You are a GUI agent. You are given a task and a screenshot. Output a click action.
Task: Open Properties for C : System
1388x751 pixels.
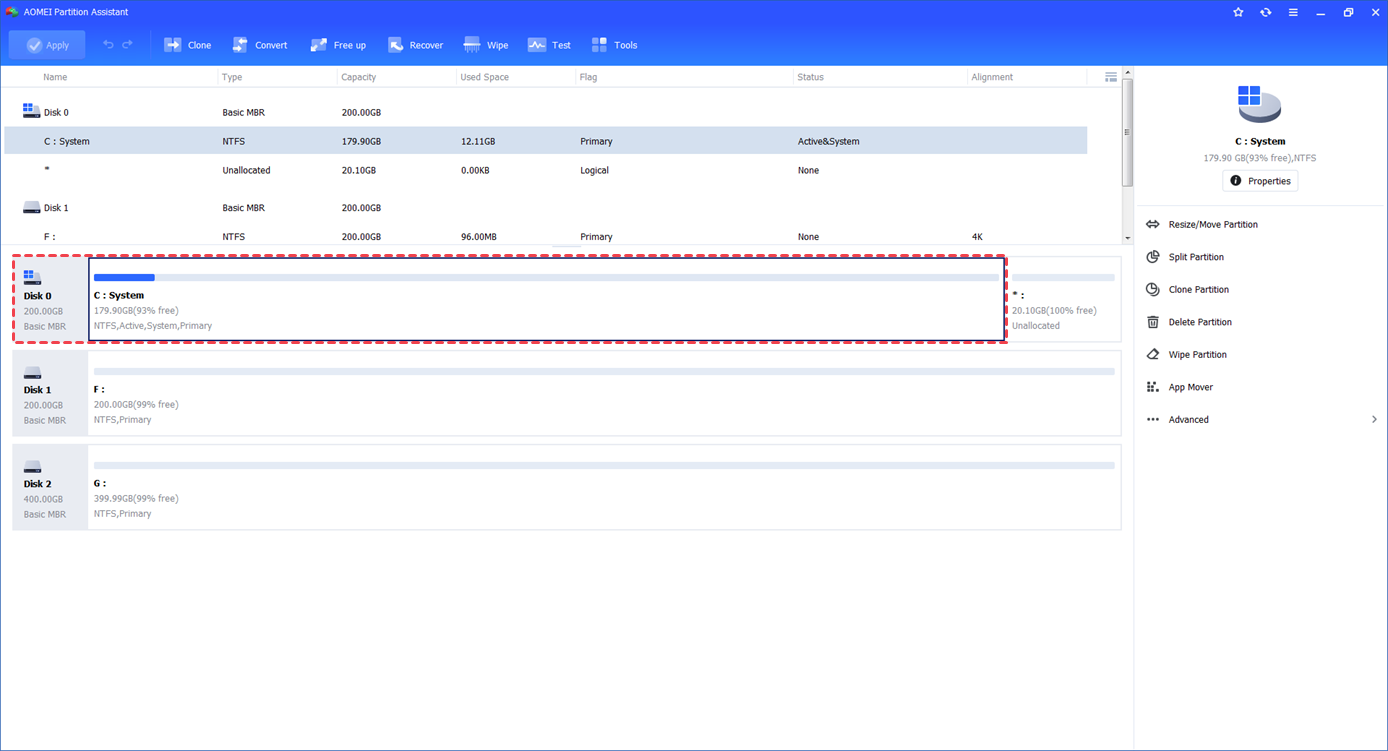(x=1260, y=181)
